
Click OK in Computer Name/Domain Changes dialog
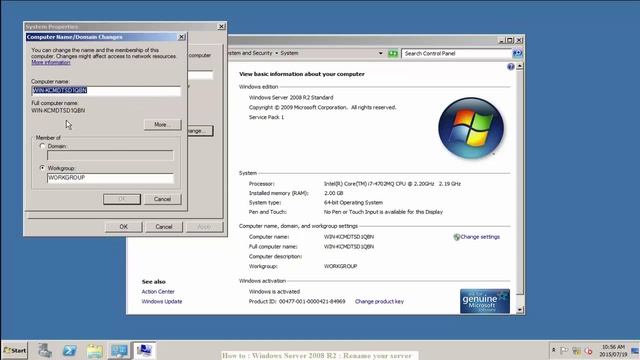pyautogui.click(x=122, y=199)
